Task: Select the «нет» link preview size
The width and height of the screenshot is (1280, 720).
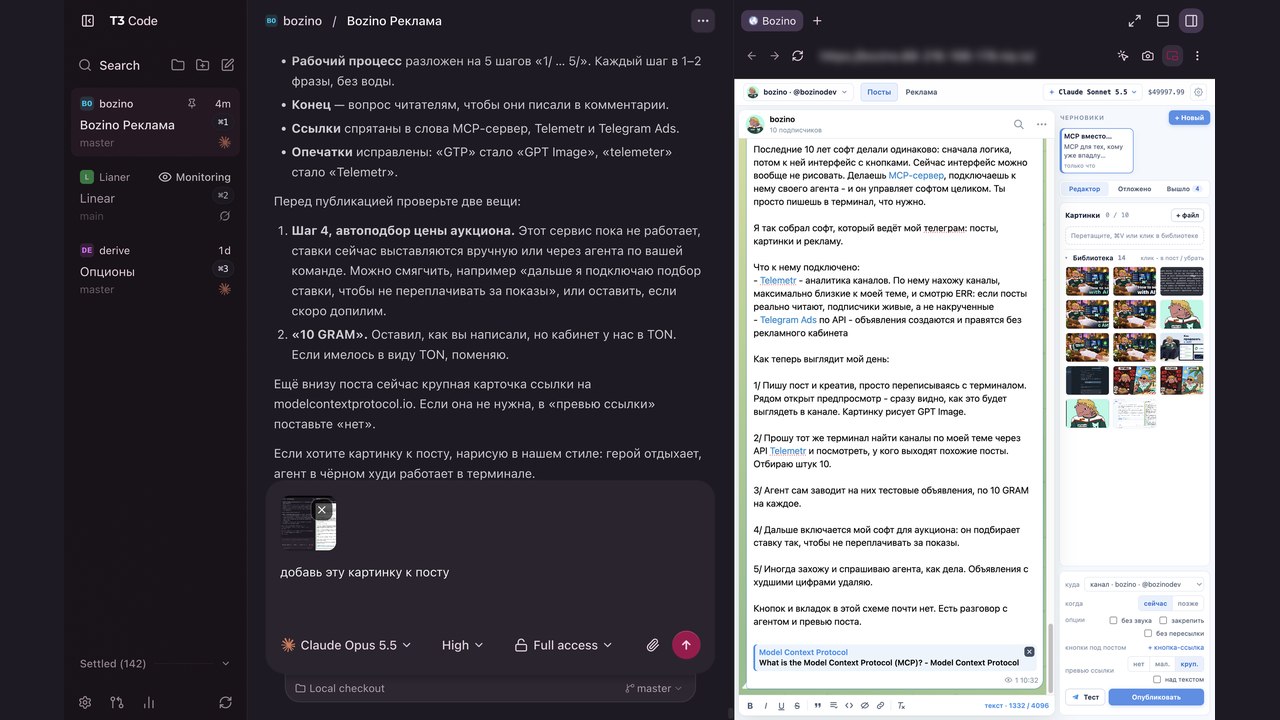Action: [x=1138, y=664]
